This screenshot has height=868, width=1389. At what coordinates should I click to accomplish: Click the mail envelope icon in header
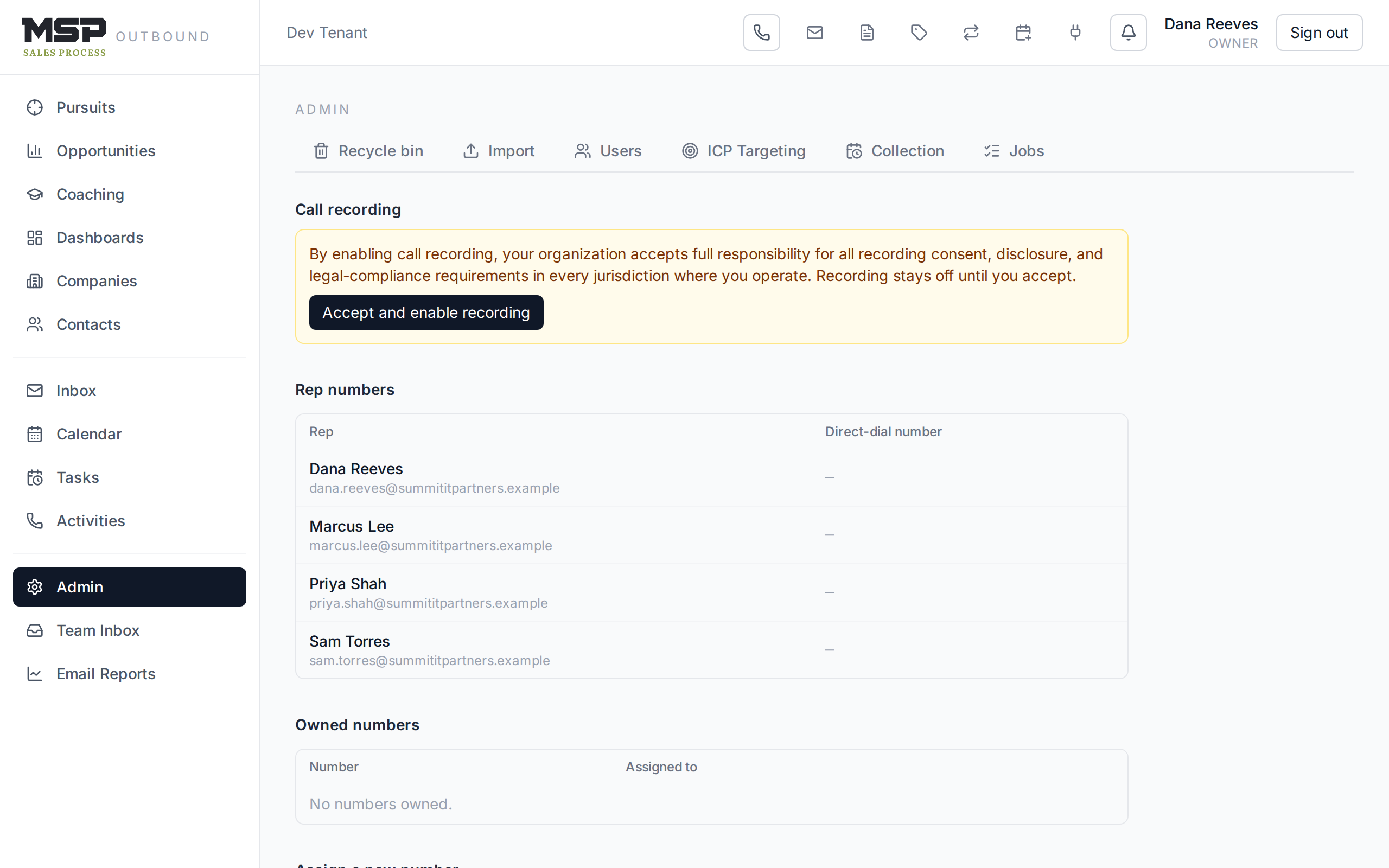[x=814, y=33]
